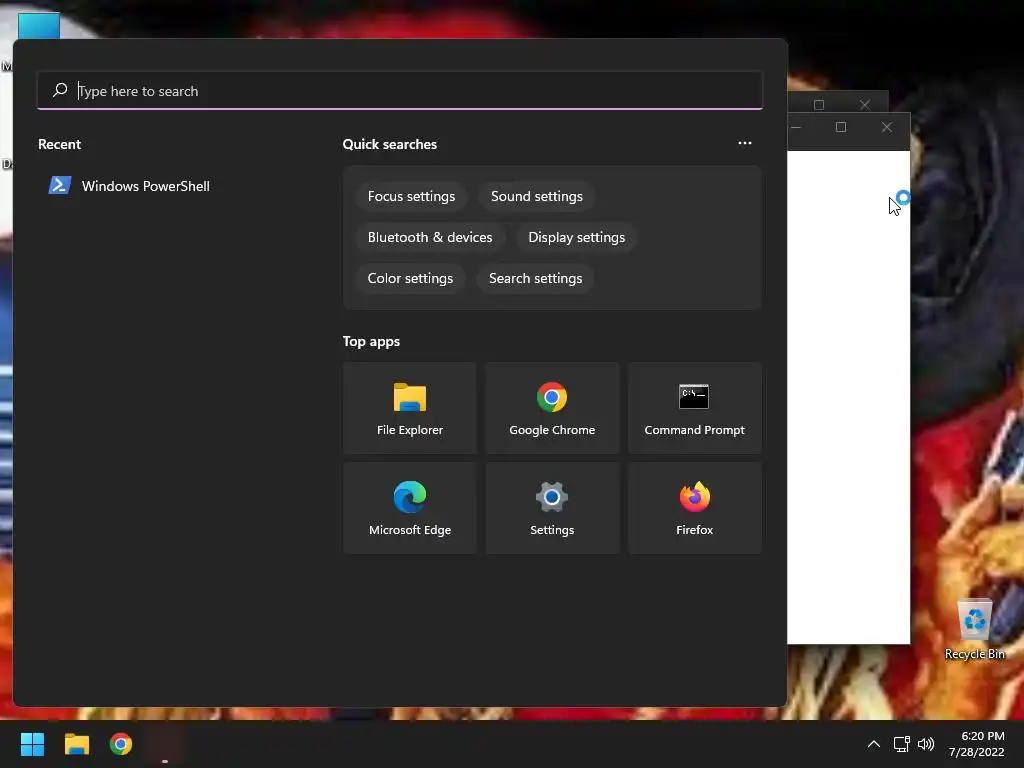This screenshot has height=768, width=1024.
Task: Close the front white window
Action: pyautogui.click(x=886, y=127)
